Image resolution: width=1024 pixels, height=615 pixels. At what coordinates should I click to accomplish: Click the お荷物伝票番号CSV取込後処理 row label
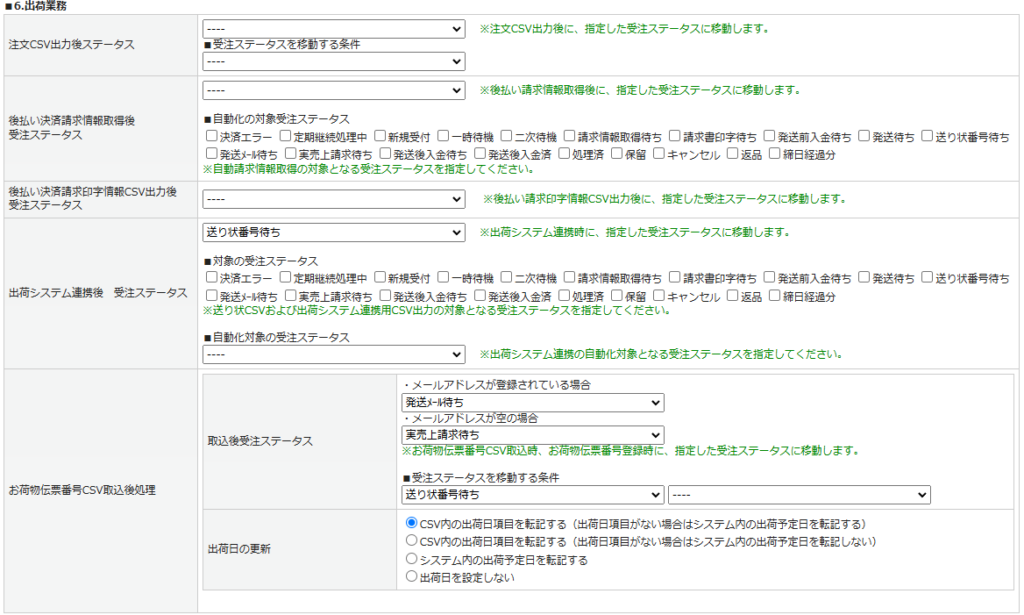tap(82, 490)
